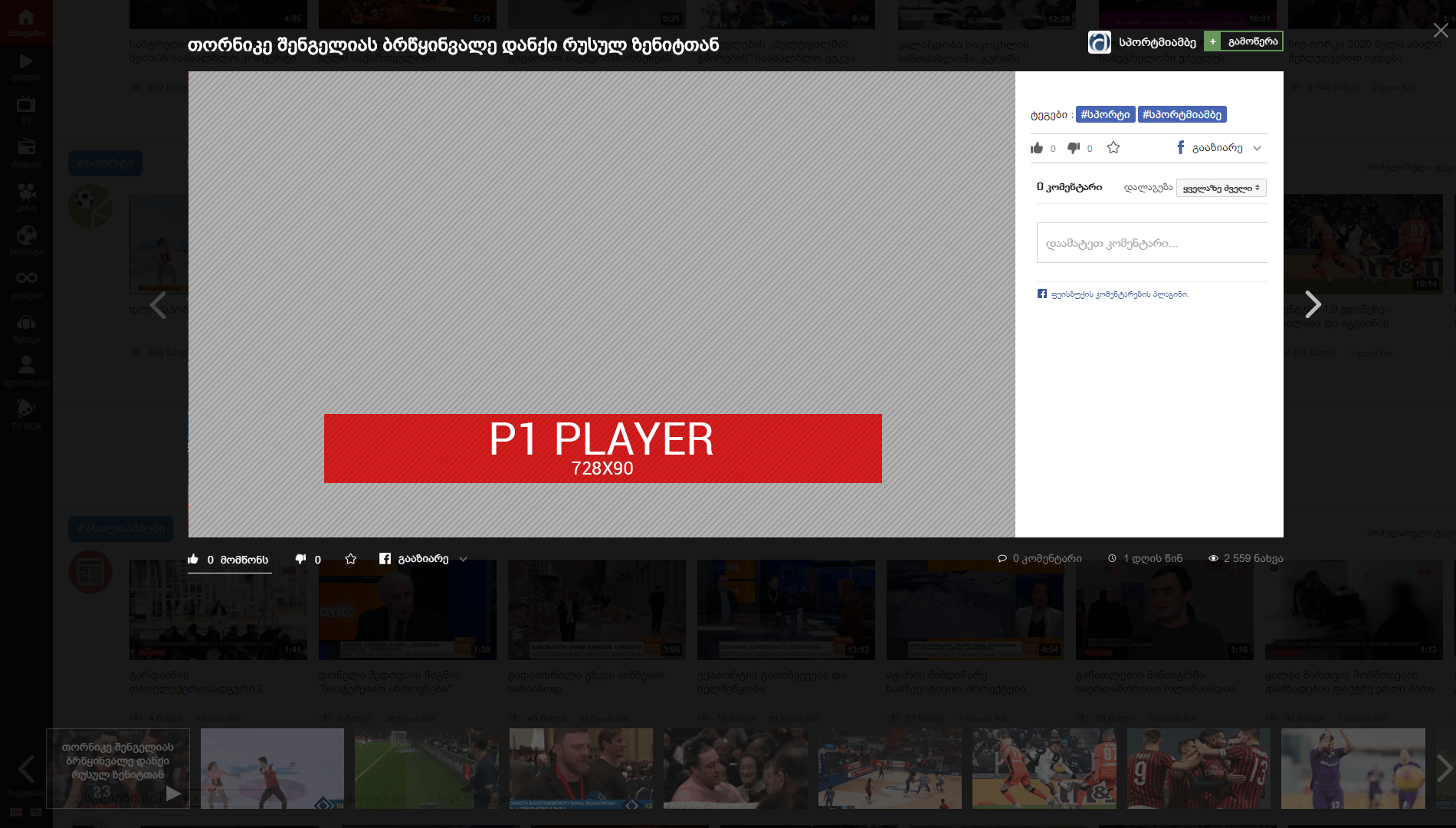This screenshot has height=828, width=1456.
Task: Click the P1 PLAYER red banner
Action: point(602,449)
